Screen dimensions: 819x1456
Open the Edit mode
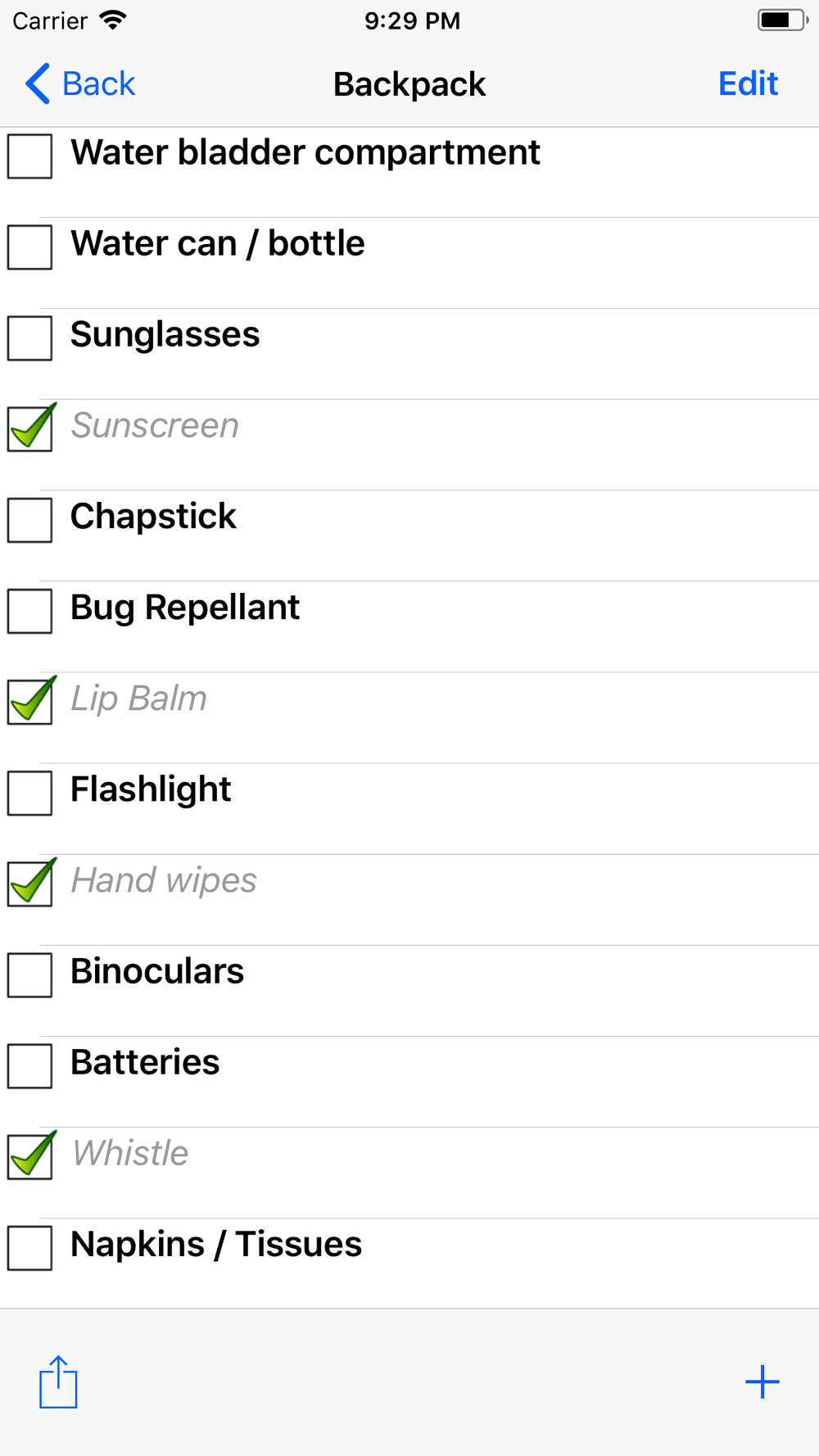tap(748, 84)
